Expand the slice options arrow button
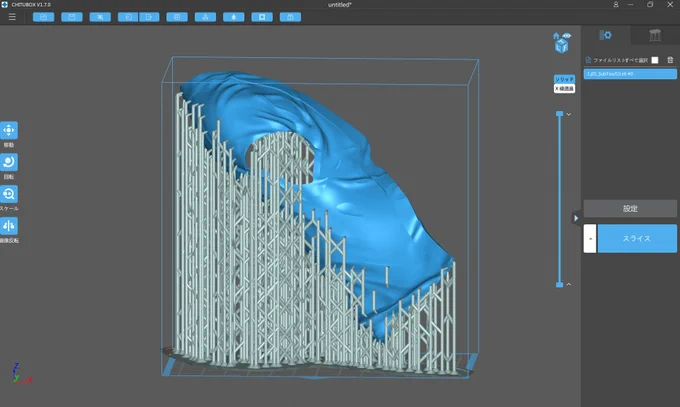The width and height of the screenshot is (680, 407). 590,238
